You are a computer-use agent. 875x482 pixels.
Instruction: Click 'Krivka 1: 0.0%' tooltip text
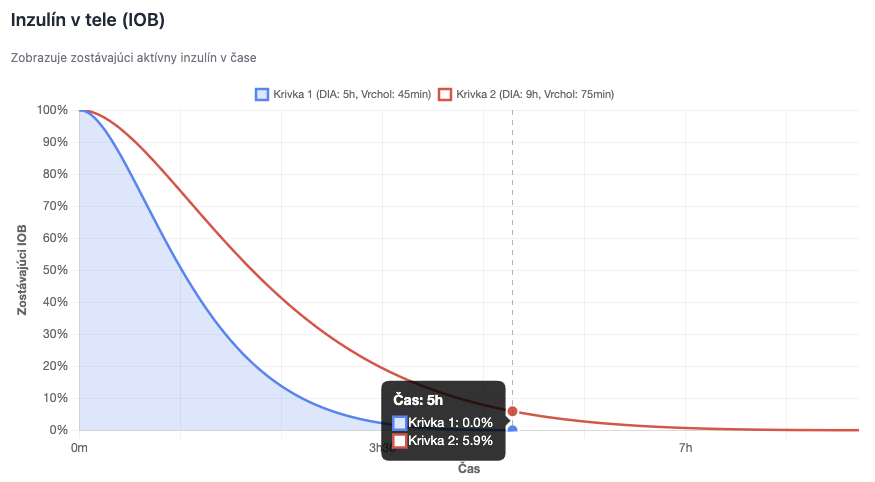click(x=450, y=423)
